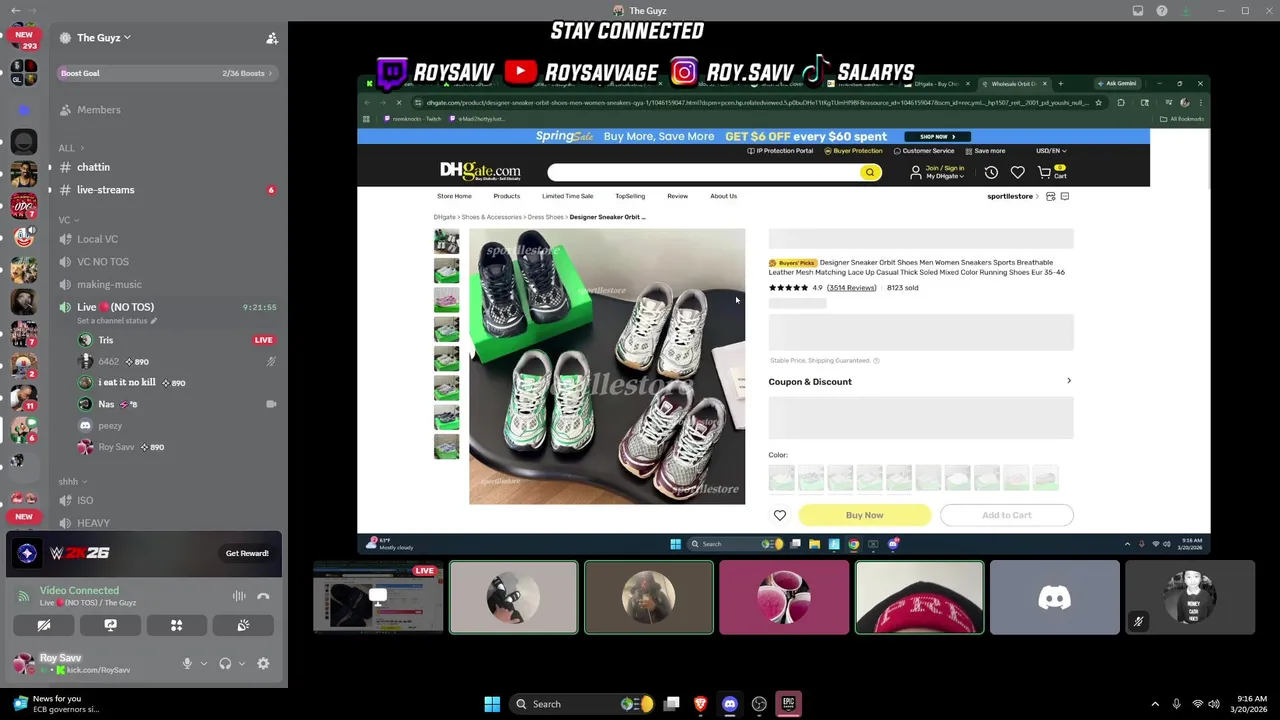Open the Boost Goal bar
This screenshot has width=1280, height=720.
[166, 73]
